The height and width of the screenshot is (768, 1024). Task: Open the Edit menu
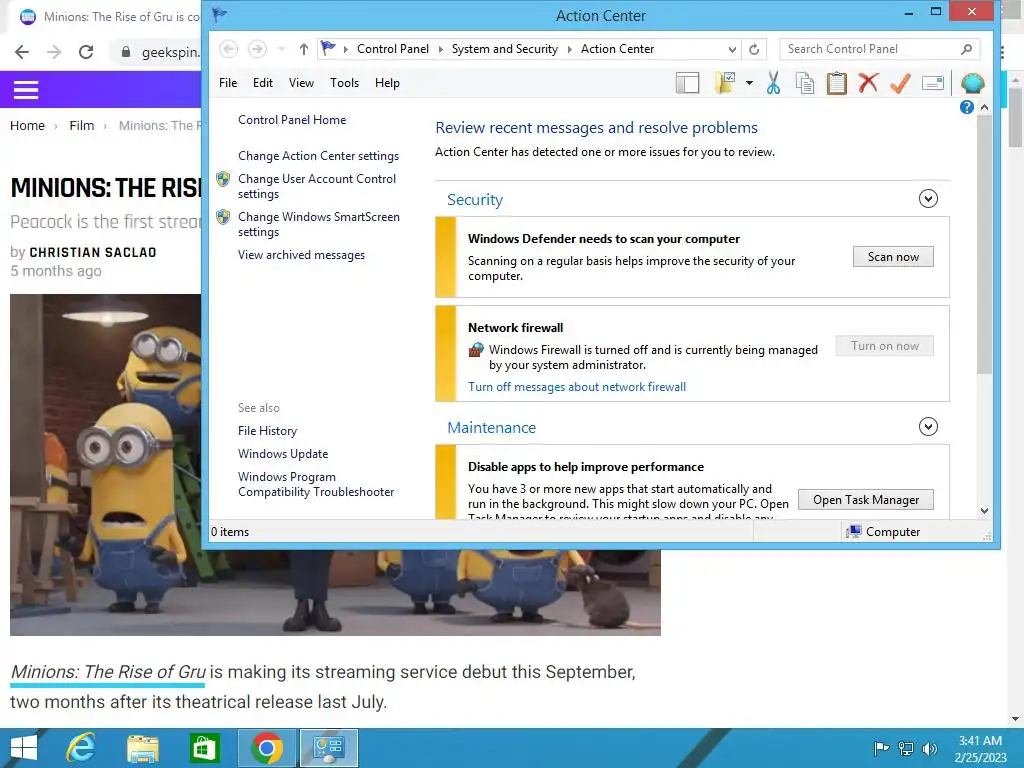click(263, 83)
